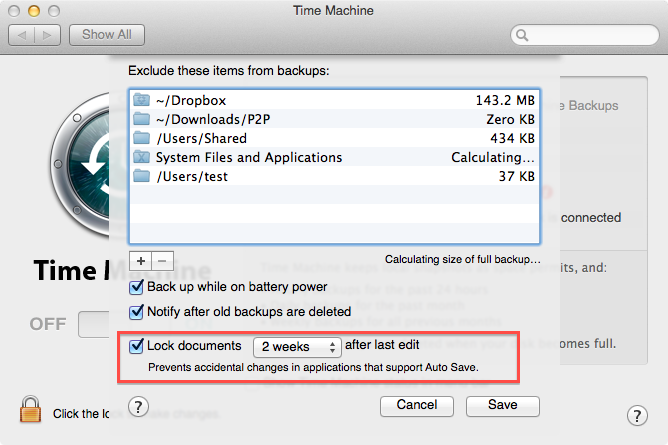The height and width of the screenshot is (445, 668).
Task: Select System Files and Applications entry
Action: 334,157
